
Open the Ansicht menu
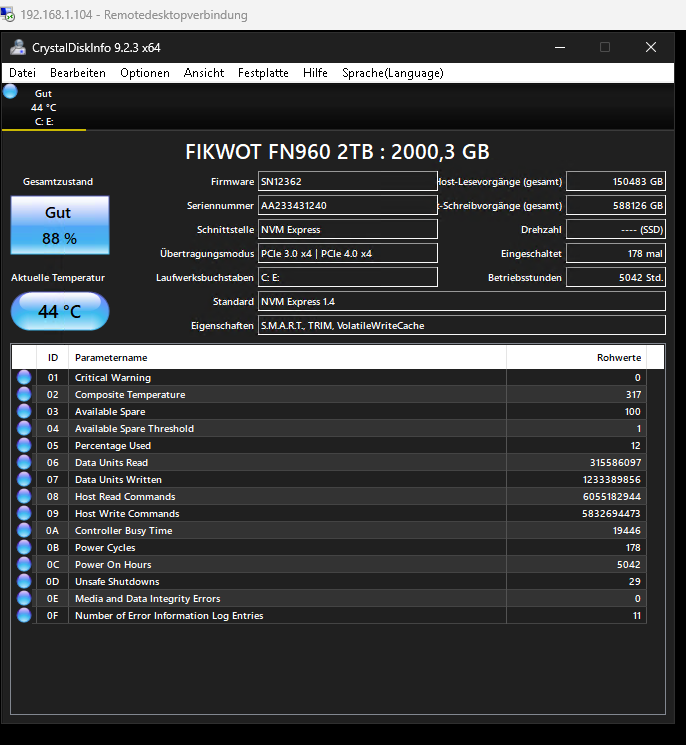[204, 73]
